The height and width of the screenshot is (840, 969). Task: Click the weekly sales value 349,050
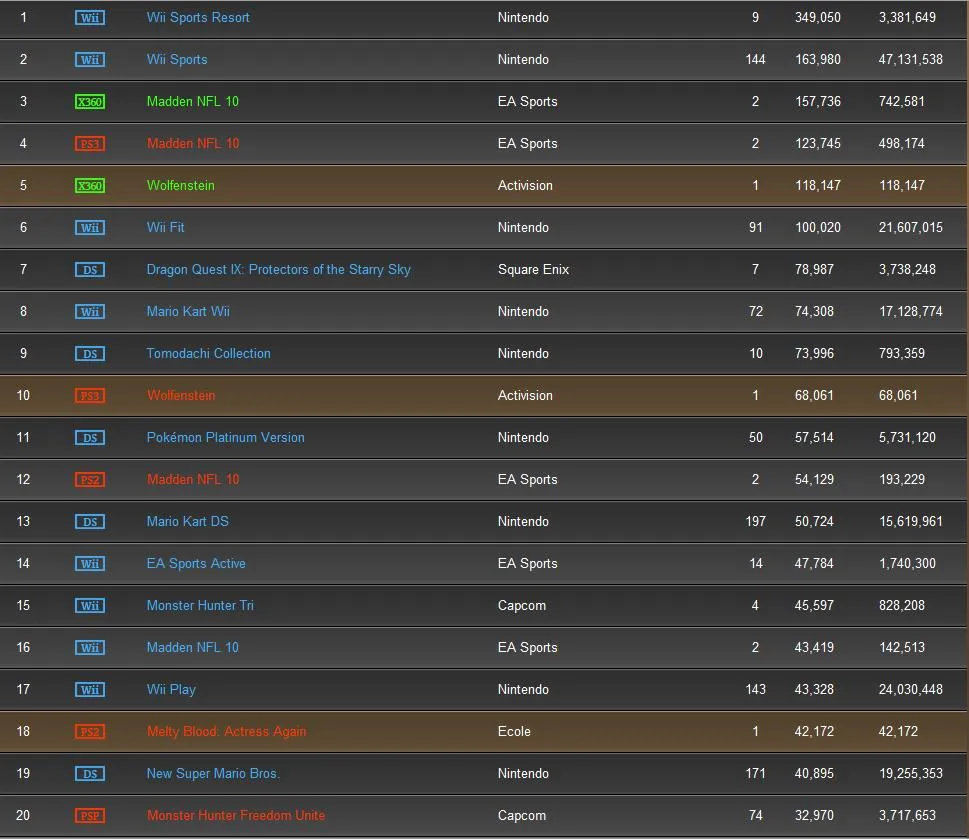tap(817, 18)
